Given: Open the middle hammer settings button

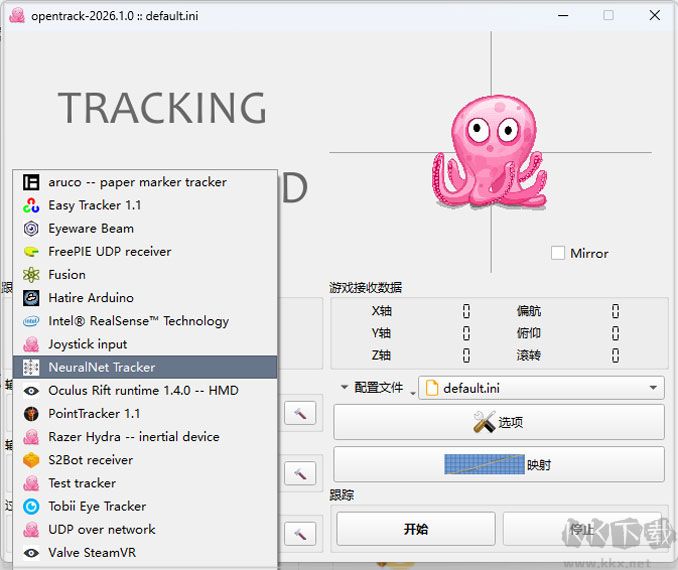Looking at the screenshot, I should point(300,474).
